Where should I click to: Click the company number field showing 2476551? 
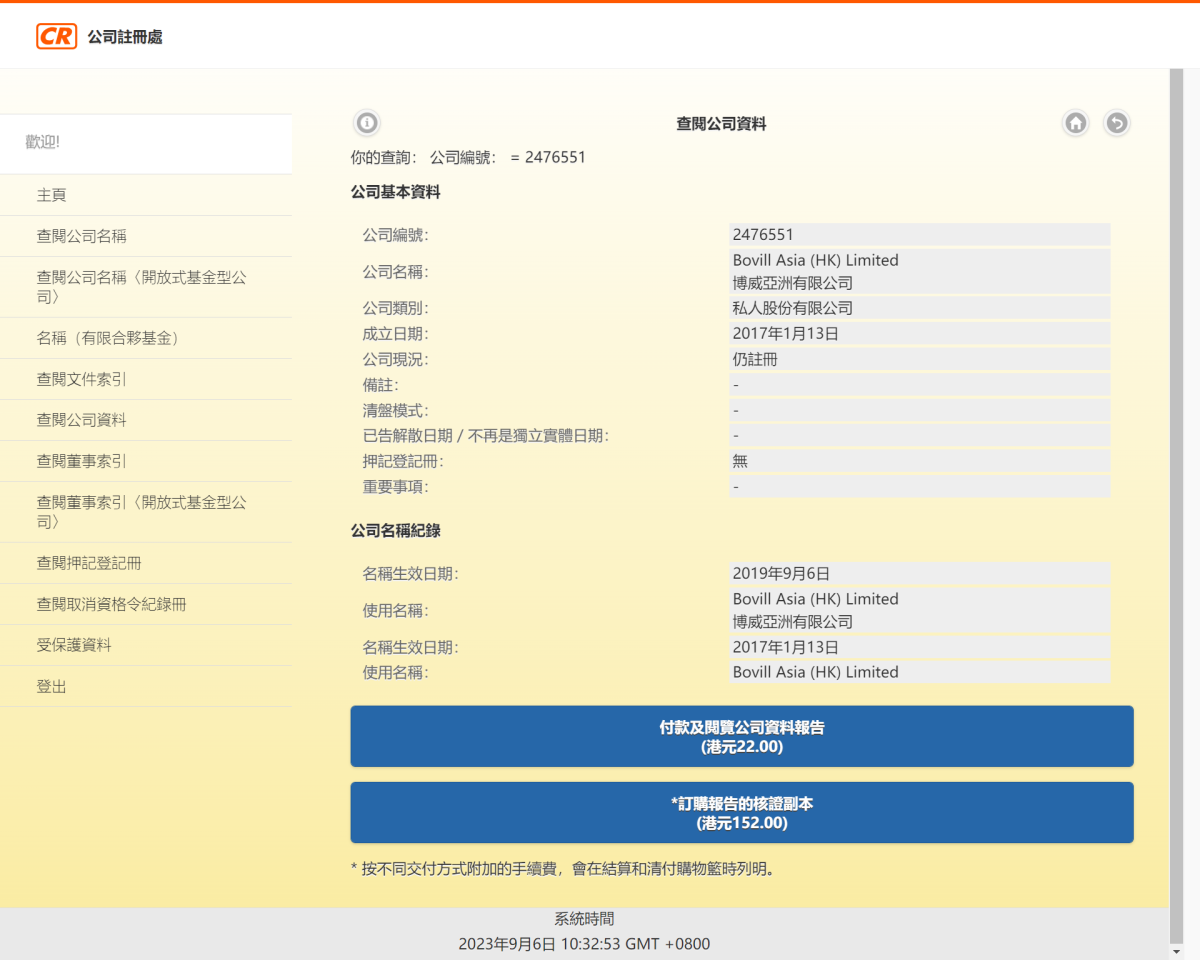tap(920, 233)
